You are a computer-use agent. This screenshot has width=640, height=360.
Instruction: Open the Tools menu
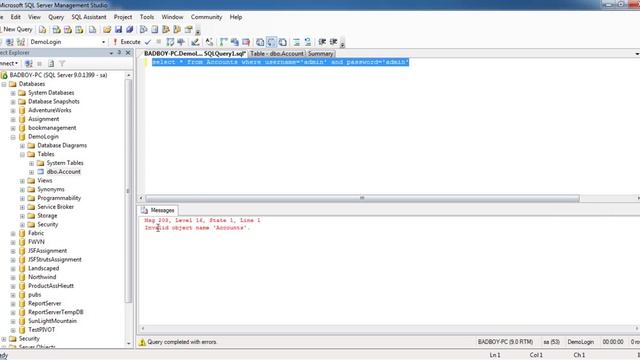147,17
